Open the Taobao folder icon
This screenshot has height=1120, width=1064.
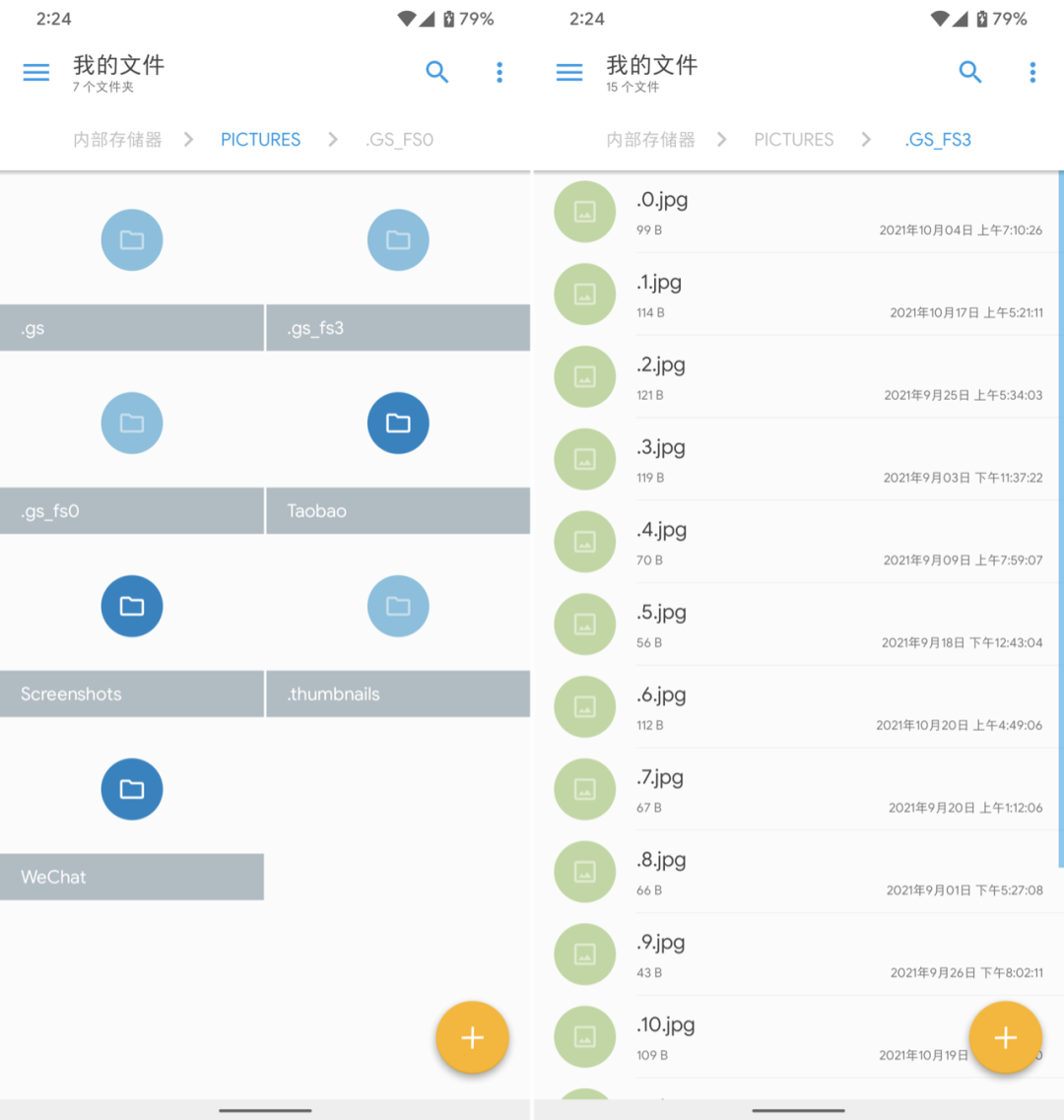(x=398, y=423)
